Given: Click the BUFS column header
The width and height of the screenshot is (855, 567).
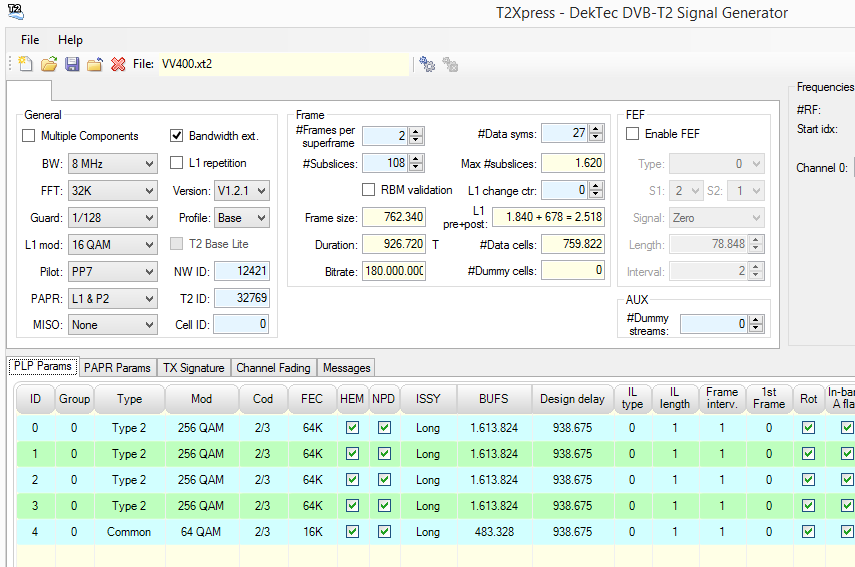Looking at the screenshot, I should coord(494,399).
